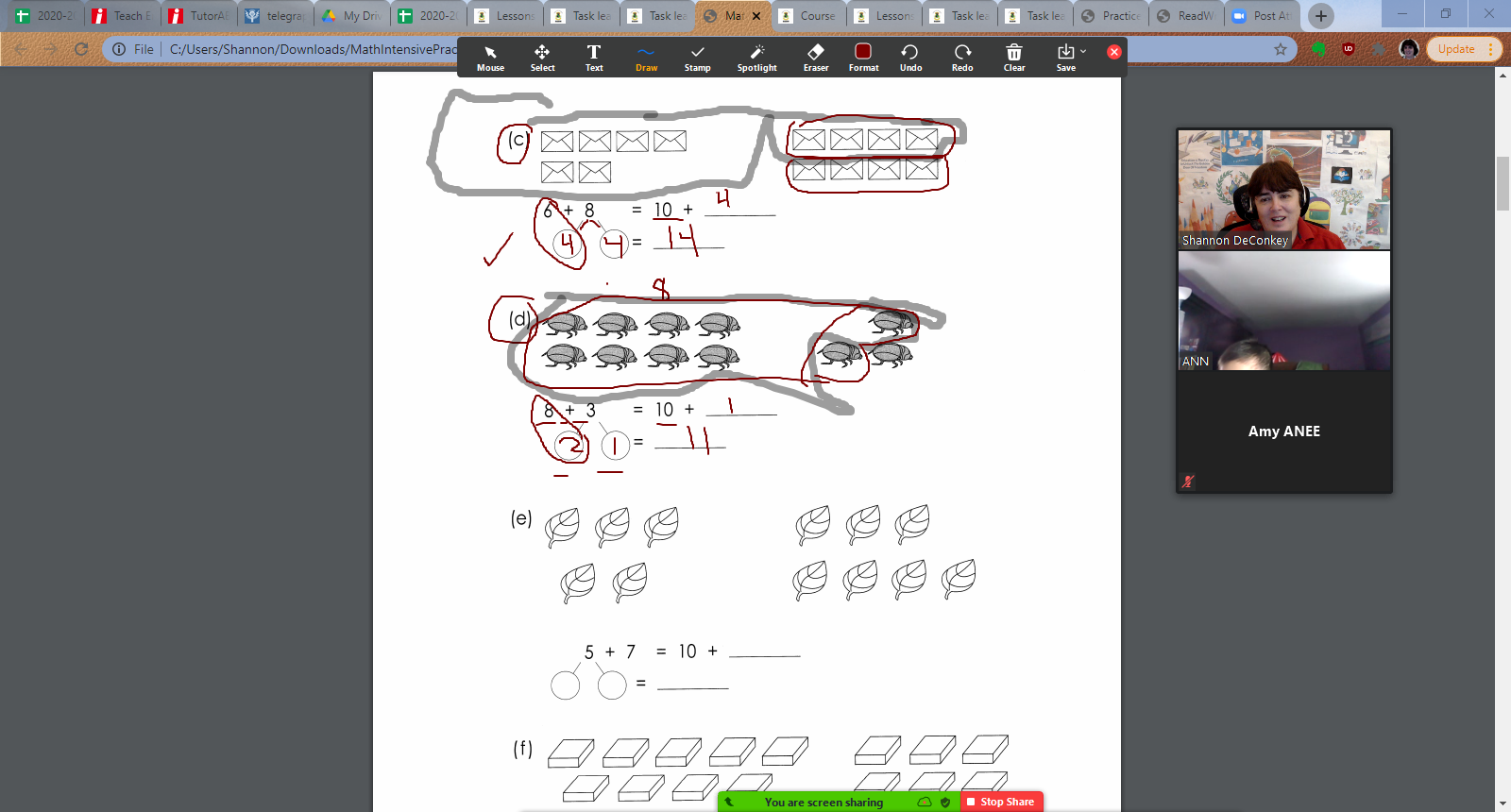This screenshot has height=812, width=1511.
Task: Switch to the Teach E tab
Action: point(122,16)
